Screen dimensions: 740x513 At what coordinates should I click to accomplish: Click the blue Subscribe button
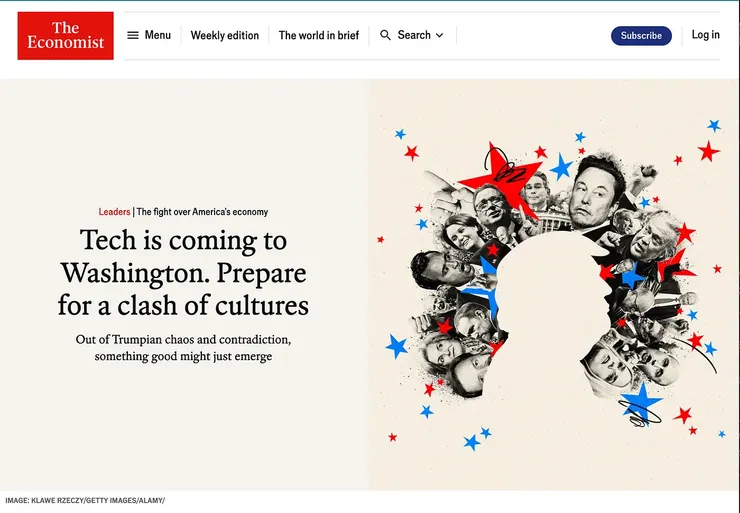[x=641, y=36]
